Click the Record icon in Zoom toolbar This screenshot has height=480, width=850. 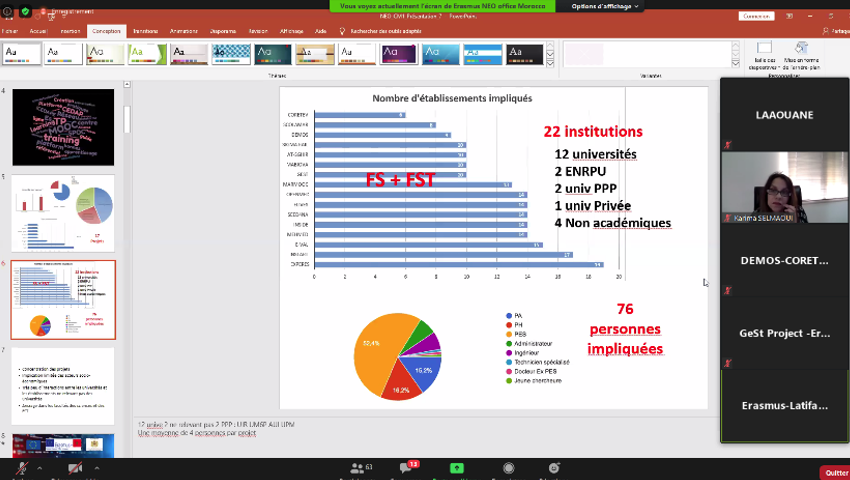pyautogui.click(x=508, y=468)
